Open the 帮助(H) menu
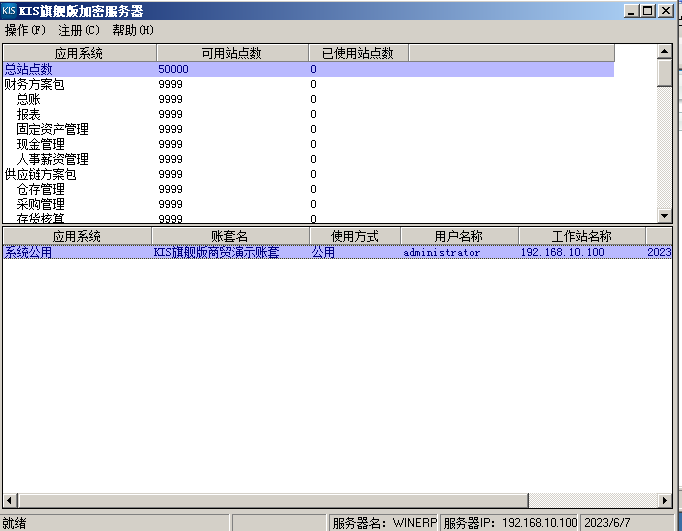 [133, 30]
